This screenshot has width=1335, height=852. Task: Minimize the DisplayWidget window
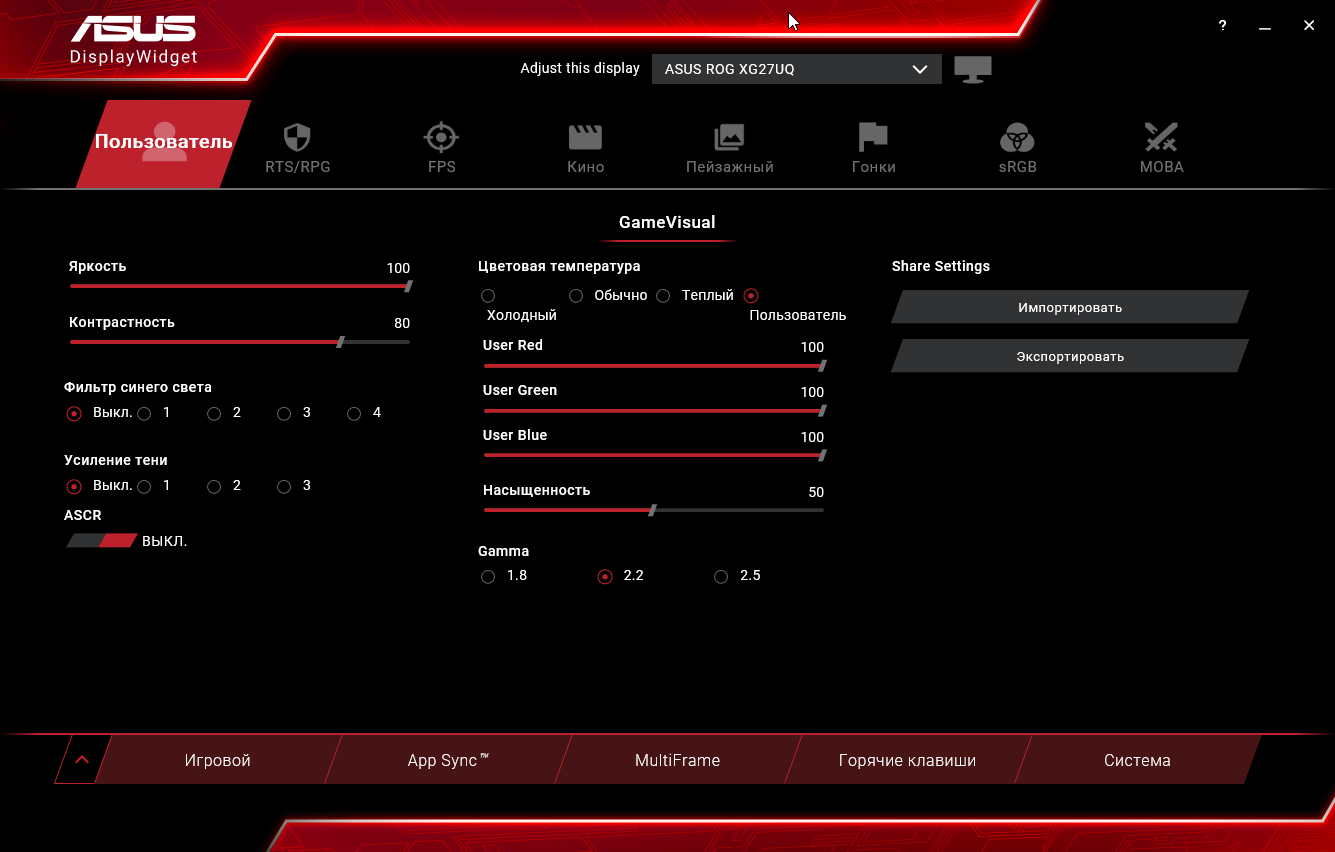click(x=1265, y=26)
